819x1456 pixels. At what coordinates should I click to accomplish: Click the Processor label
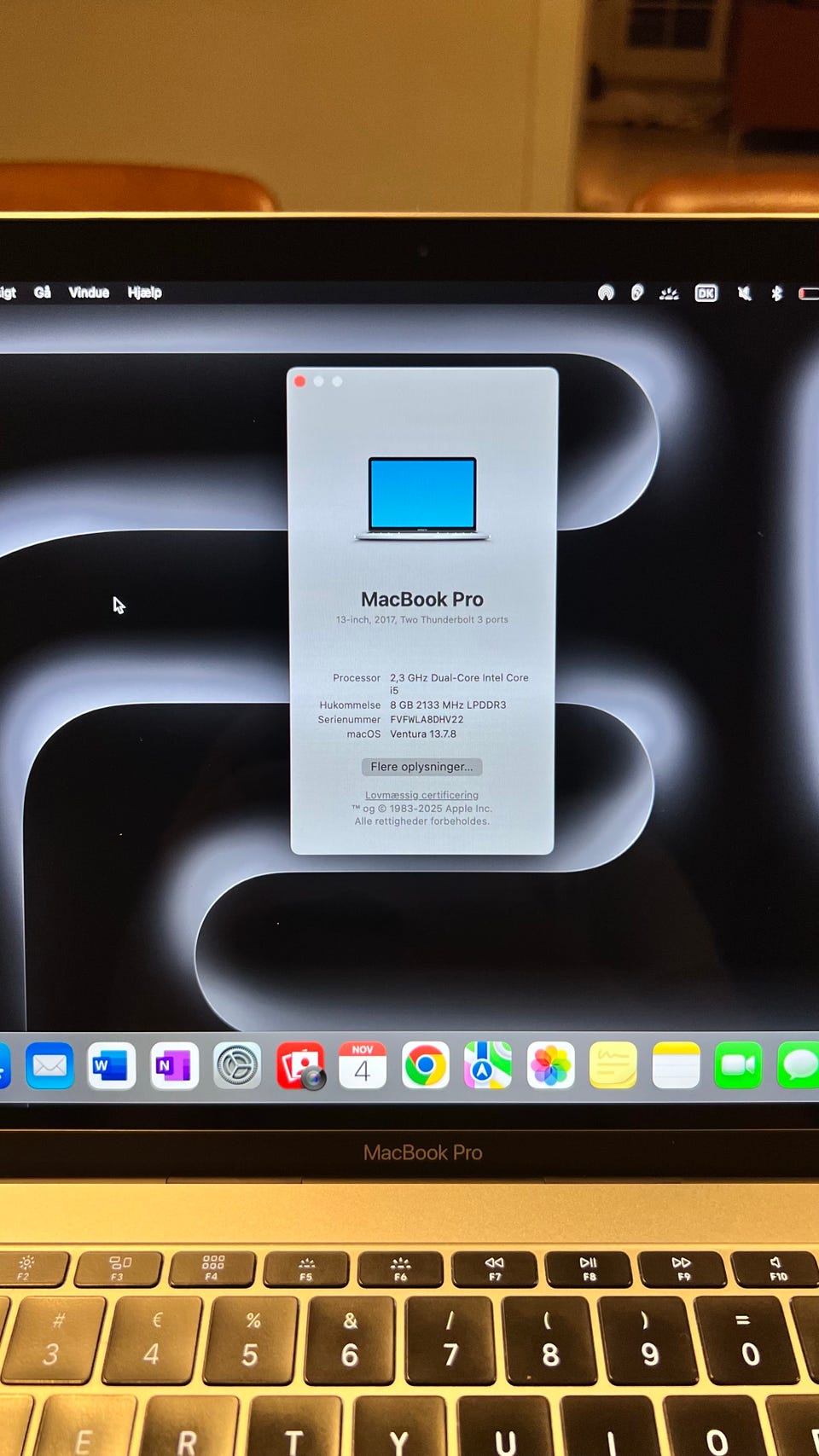[357, 678]
